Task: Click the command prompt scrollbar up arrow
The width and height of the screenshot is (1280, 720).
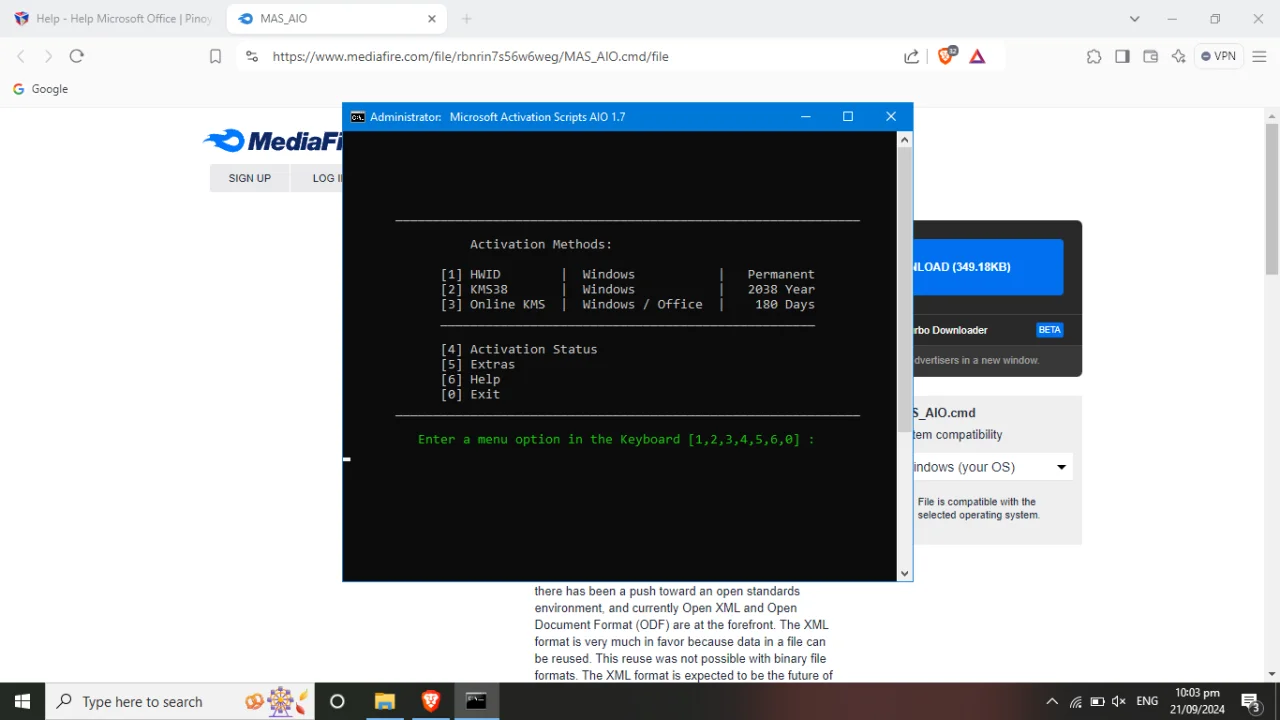Action: pyautogui.click(x=905, y=140)
